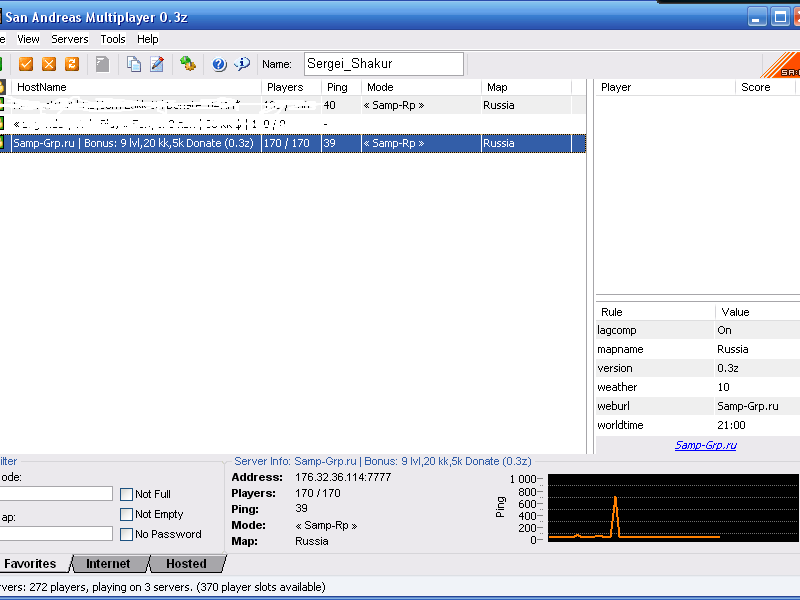
Task: Click the About info bubble icon
Action: click(242, 64)
